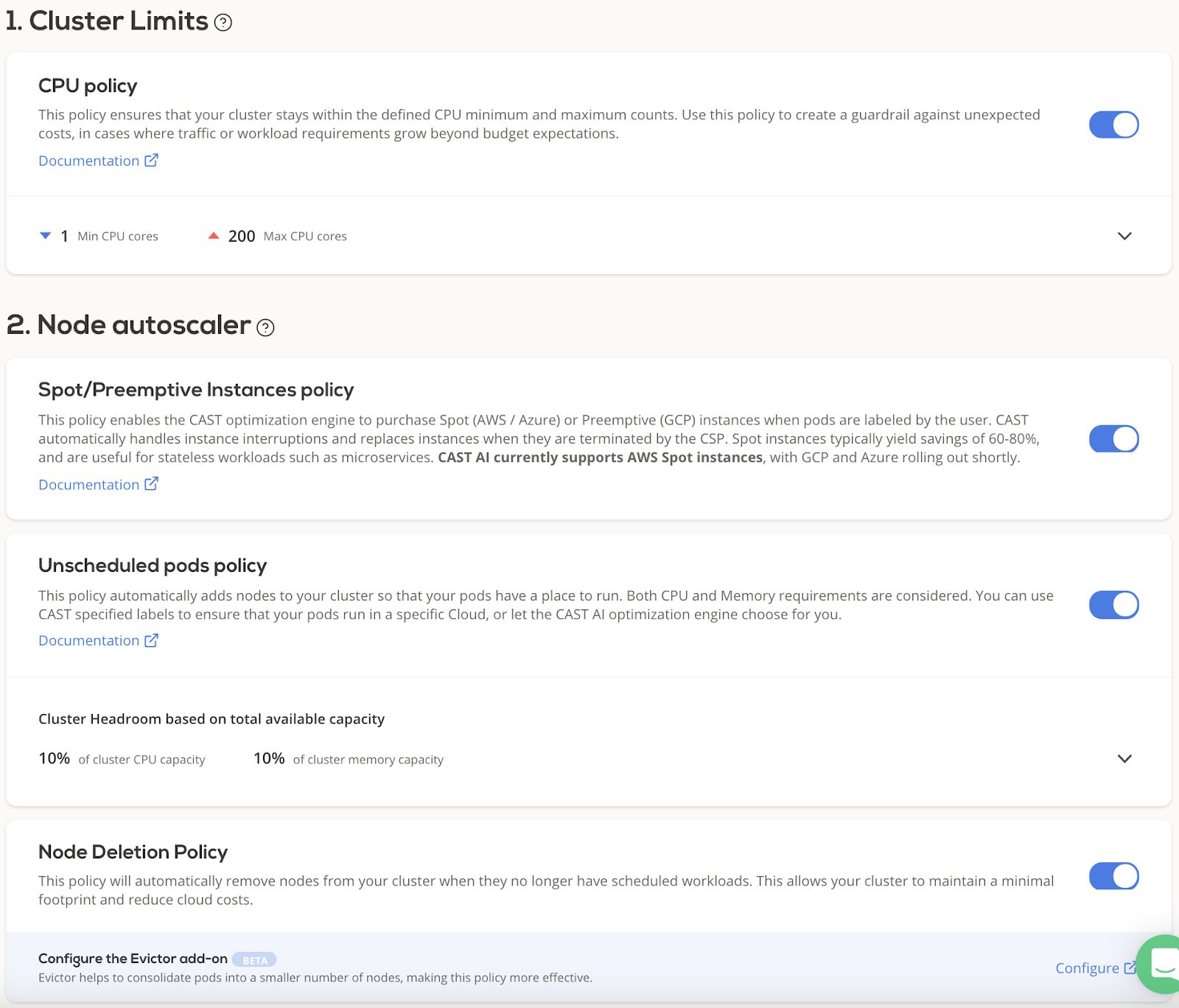Click the blue down-triangle Min CPU cores icon
Screen dimensions: 1179x1008
coord(46,236)
